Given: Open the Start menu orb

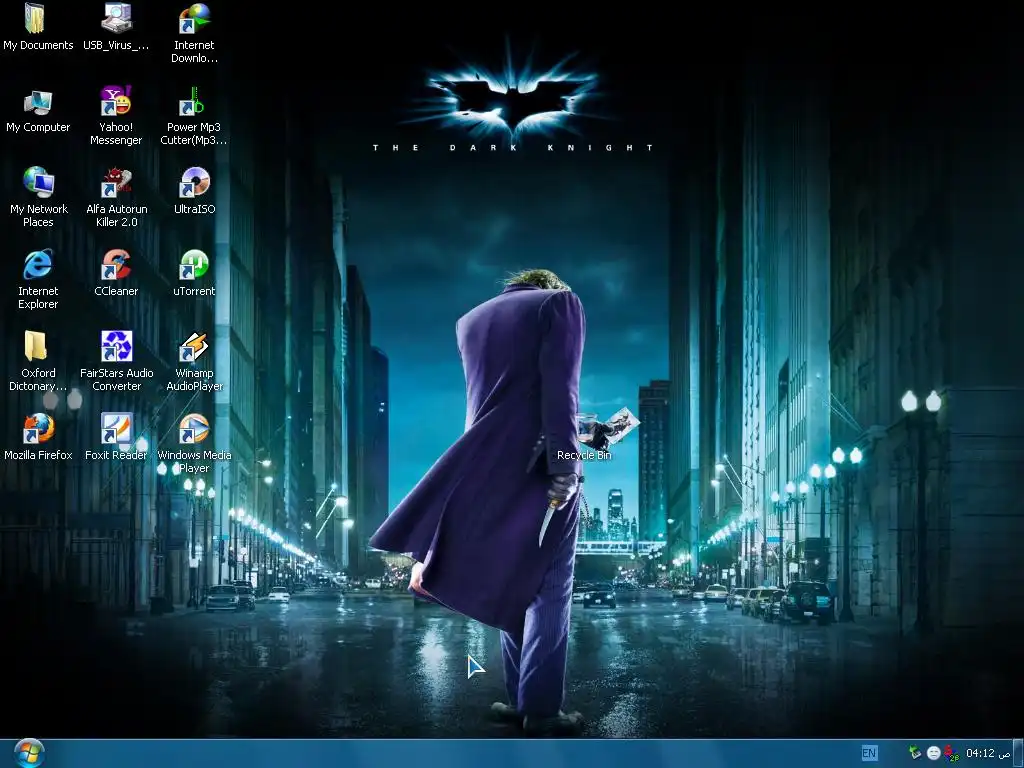Looking at the screenshot, I should click(28, 753).
